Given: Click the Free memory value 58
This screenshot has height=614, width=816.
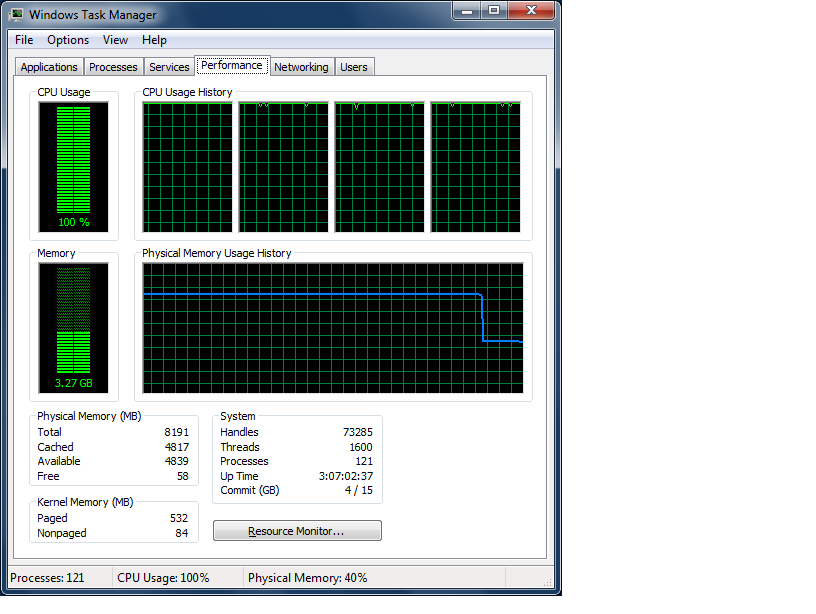Looking at the screenshot, I should tap(183, 476).
